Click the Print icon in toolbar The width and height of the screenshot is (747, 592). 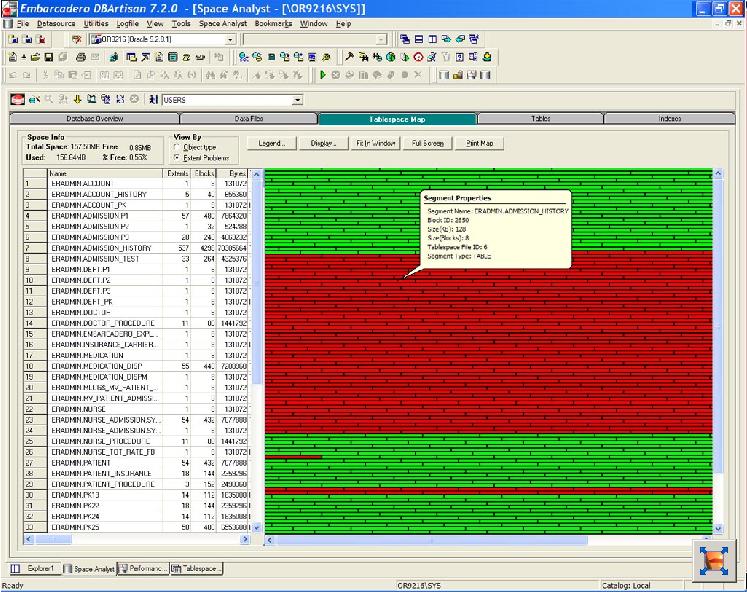tap(81, 57)
